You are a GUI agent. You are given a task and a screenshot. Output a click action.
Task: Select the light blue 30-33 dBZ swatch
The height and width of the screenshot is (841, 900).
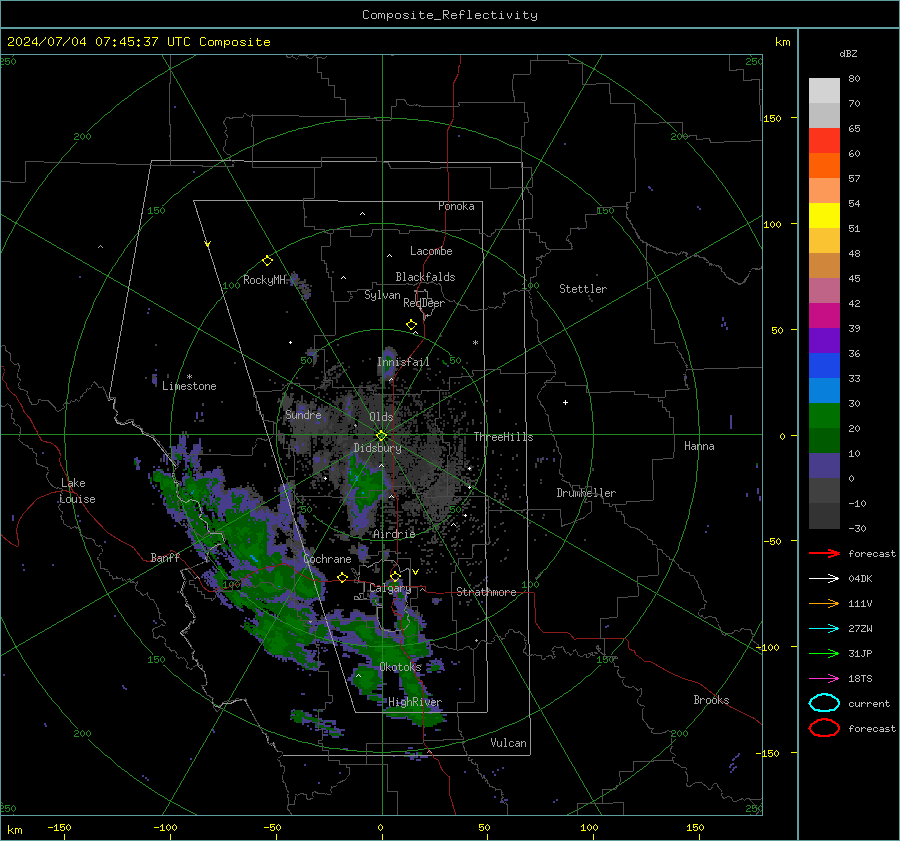tap(824, 391)
